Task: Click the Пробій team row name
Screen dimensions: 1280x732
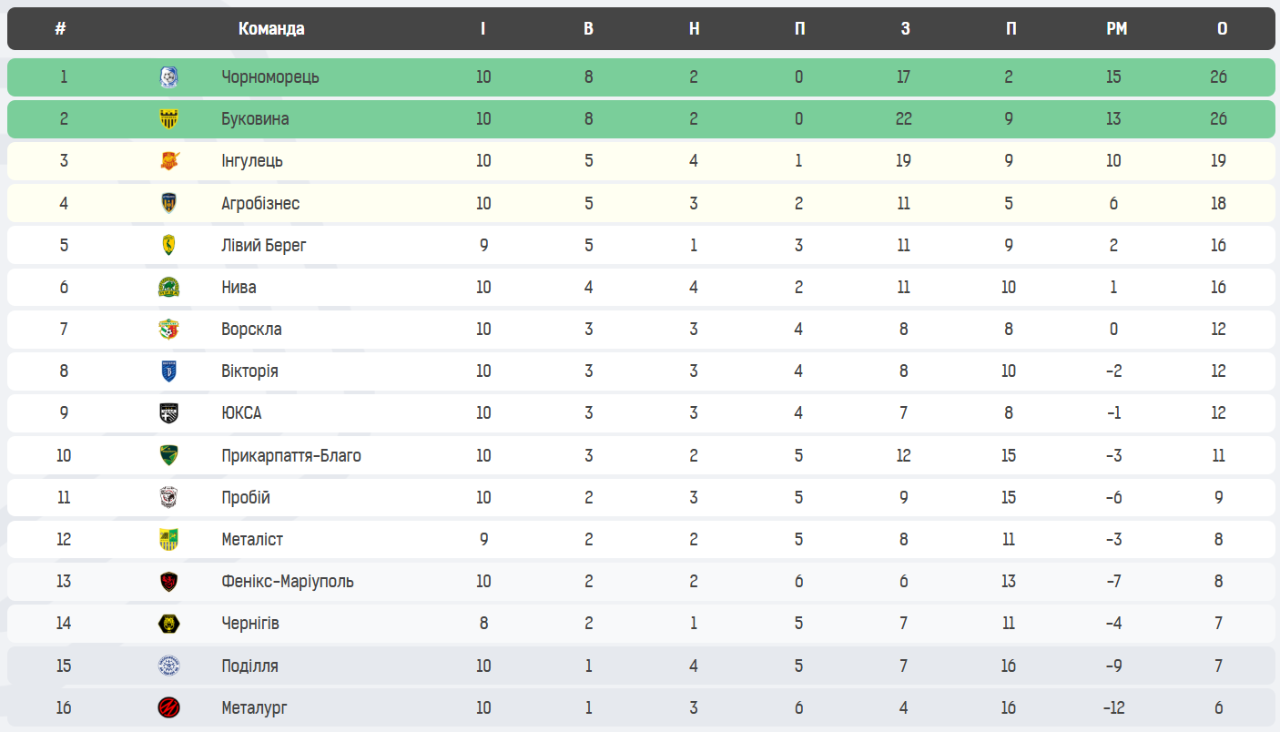Action: pos(246,498)
